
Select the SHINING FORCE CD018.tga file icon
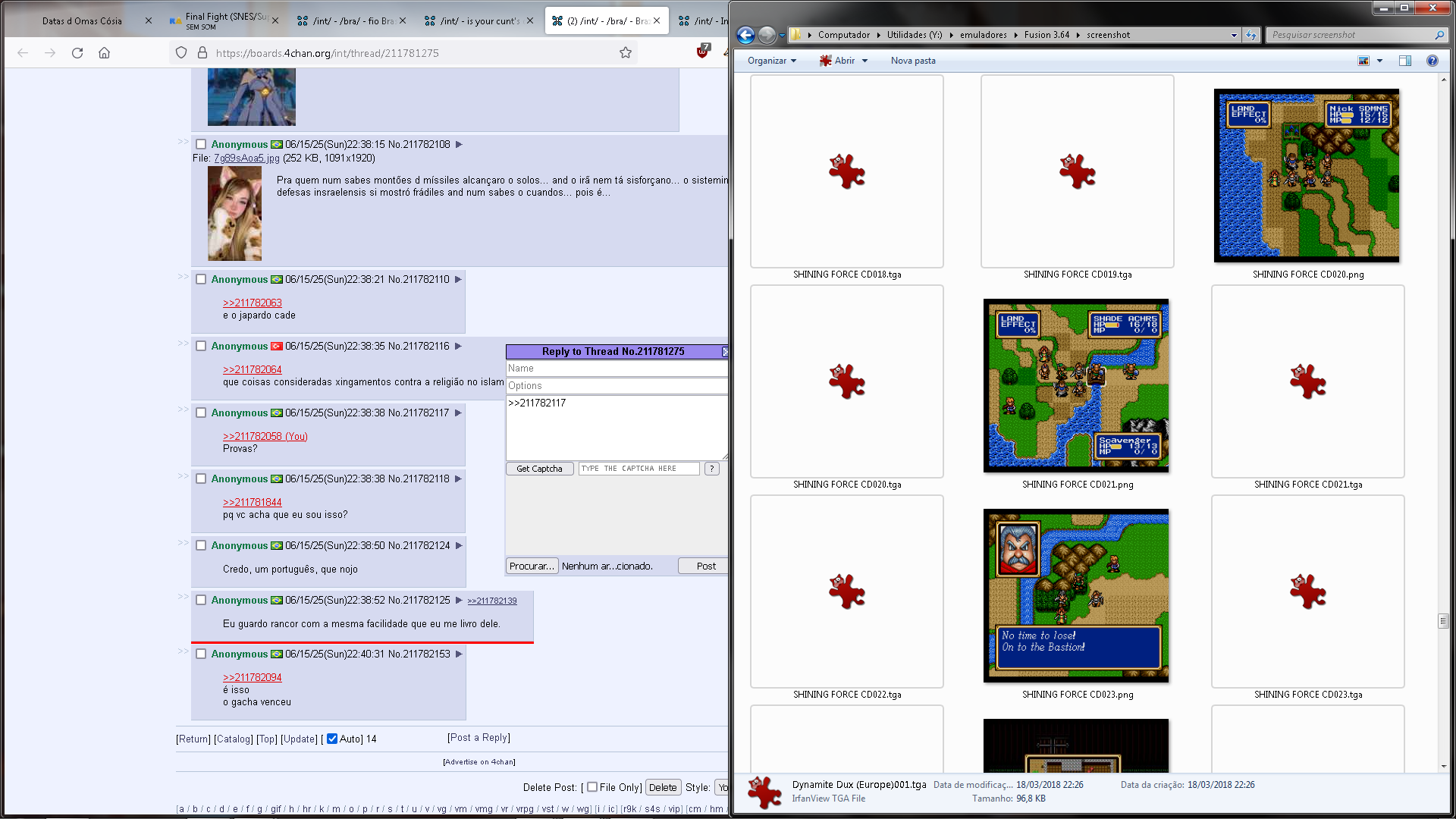pos(847,171)
